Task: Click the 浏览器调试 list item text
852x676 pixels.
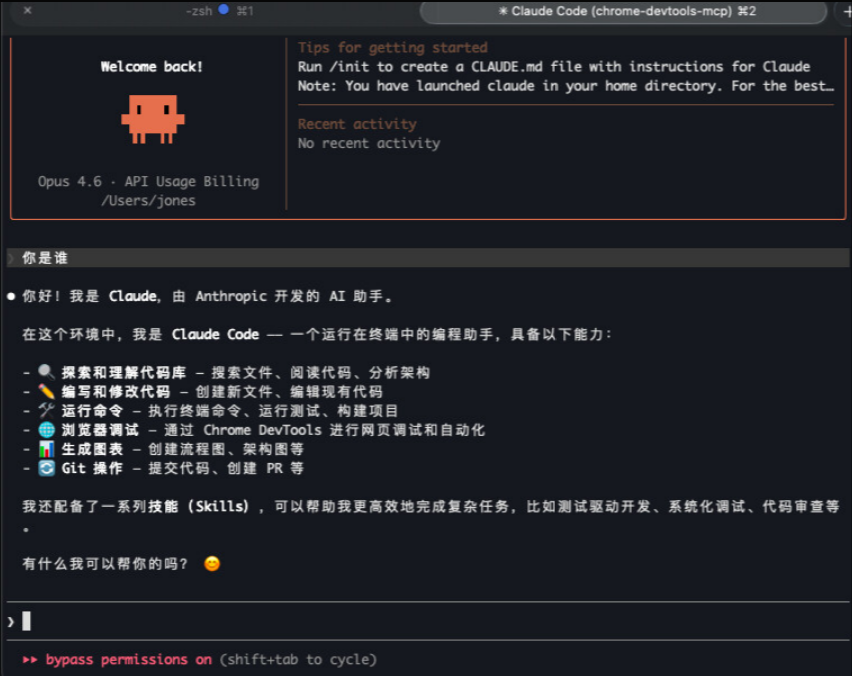Action: point(100,430)
